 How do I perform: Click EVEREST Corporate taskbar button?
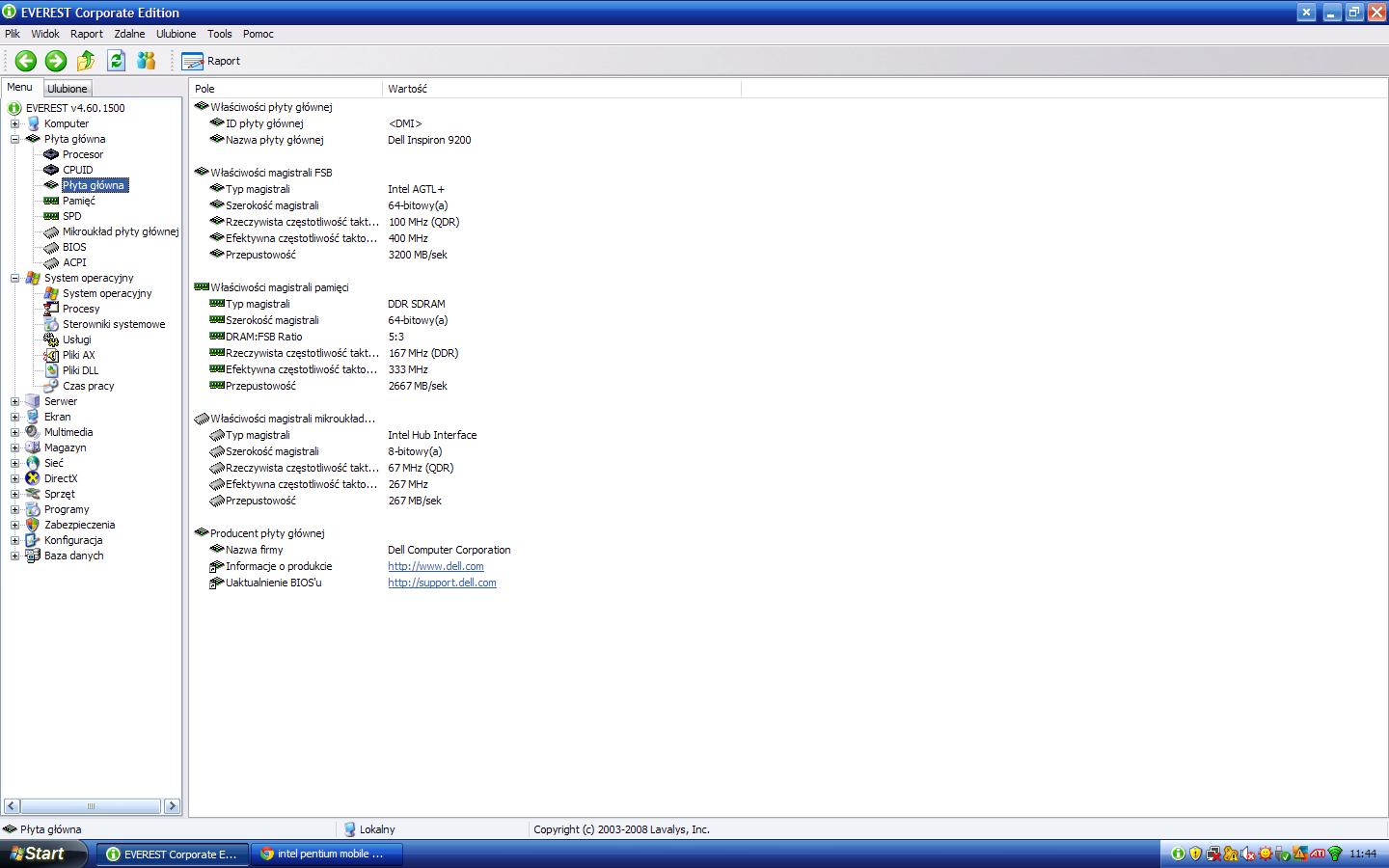(173, 854)
